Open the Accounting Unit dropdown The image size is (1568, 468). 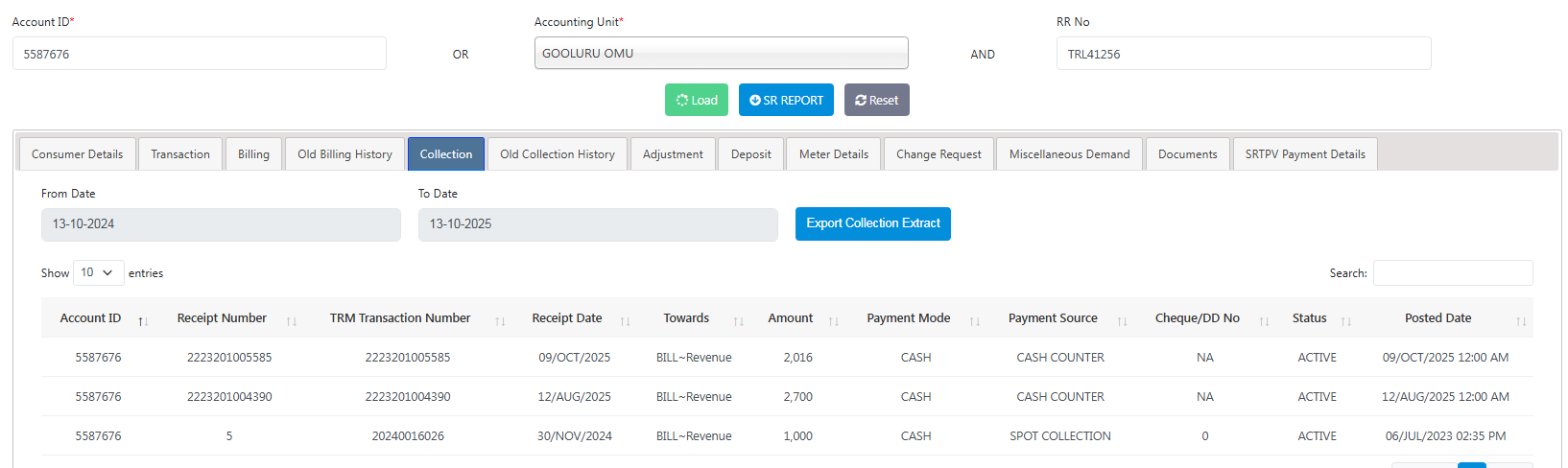721,54
